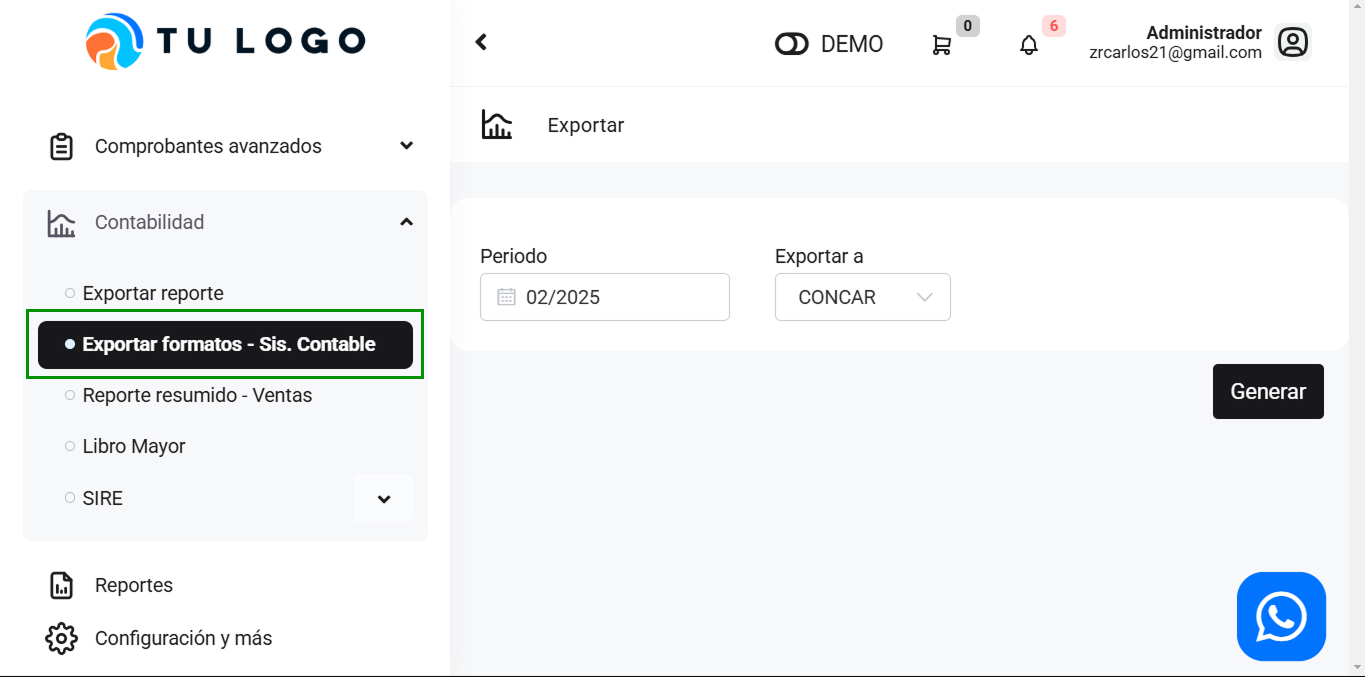
Task: Expand the SIRE submenu arrow
Action: [x=384, y=499]
